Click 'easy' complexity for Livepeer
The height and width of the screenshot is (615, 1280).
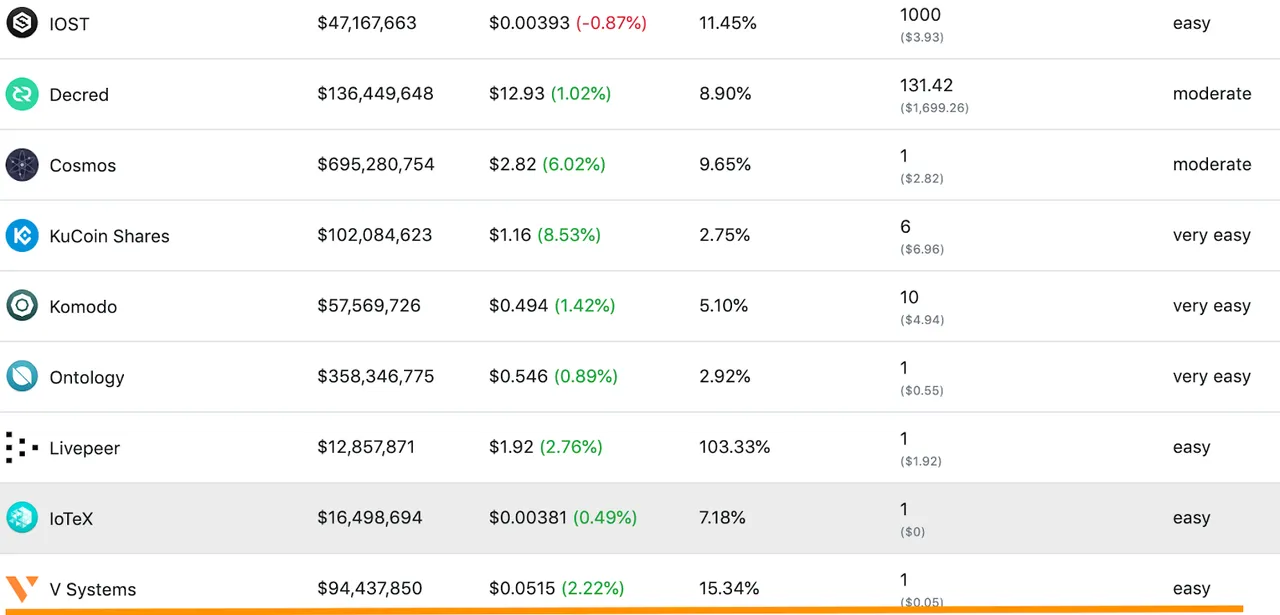pyautogui.click(x=1192, y=448)
